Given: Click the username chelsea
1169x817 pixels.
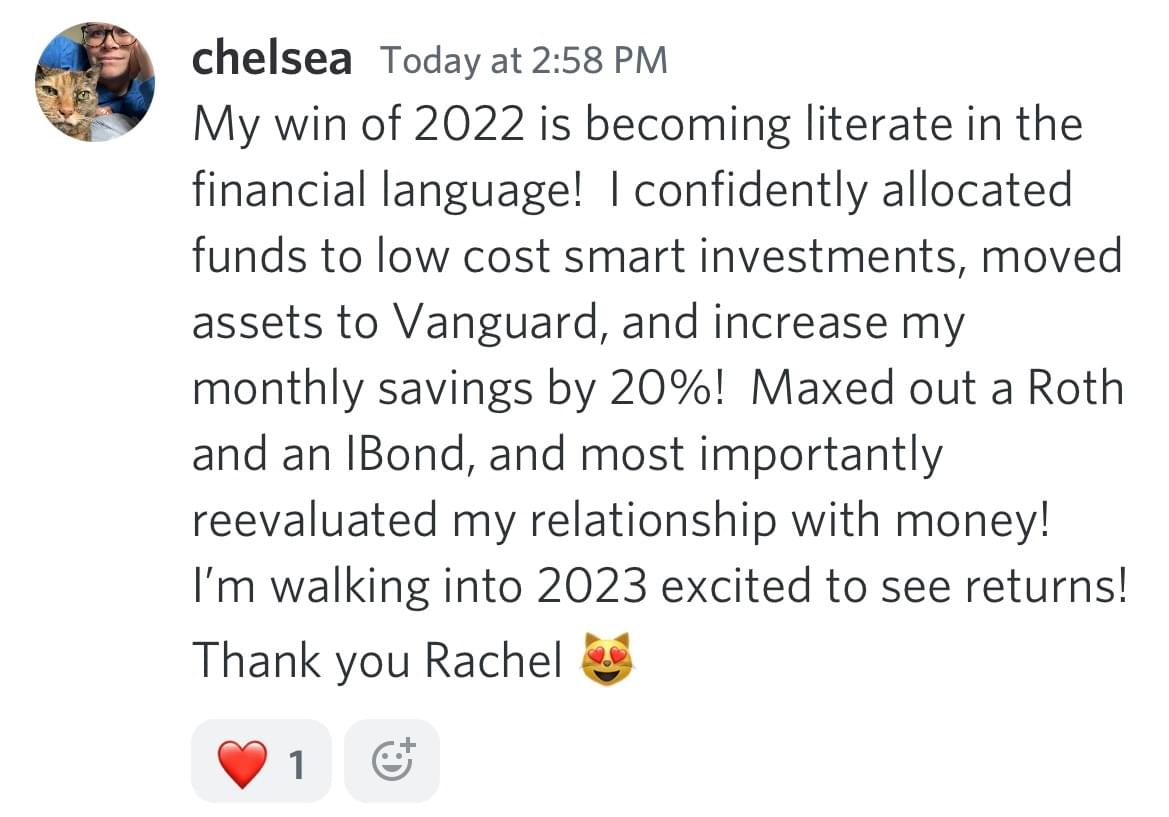Looking at the screenshot, I should click(271, 59).
